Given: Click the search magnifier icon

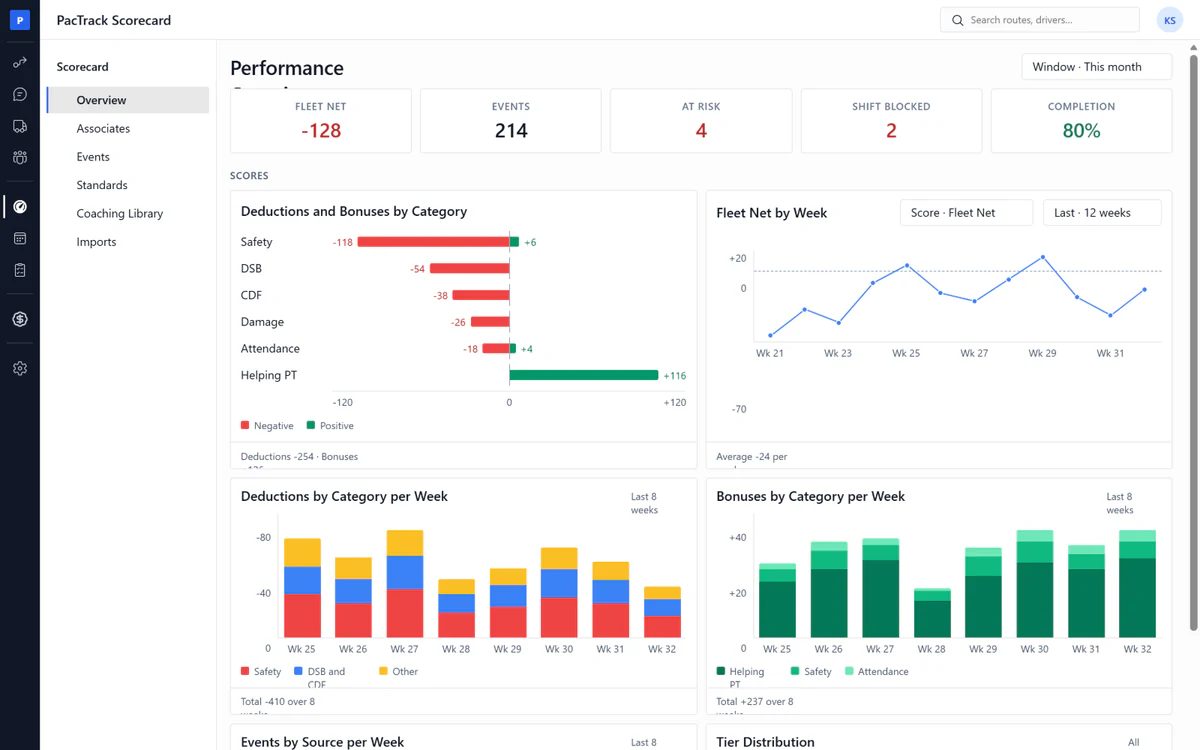Looking at the screenshot, I should 957,20.
